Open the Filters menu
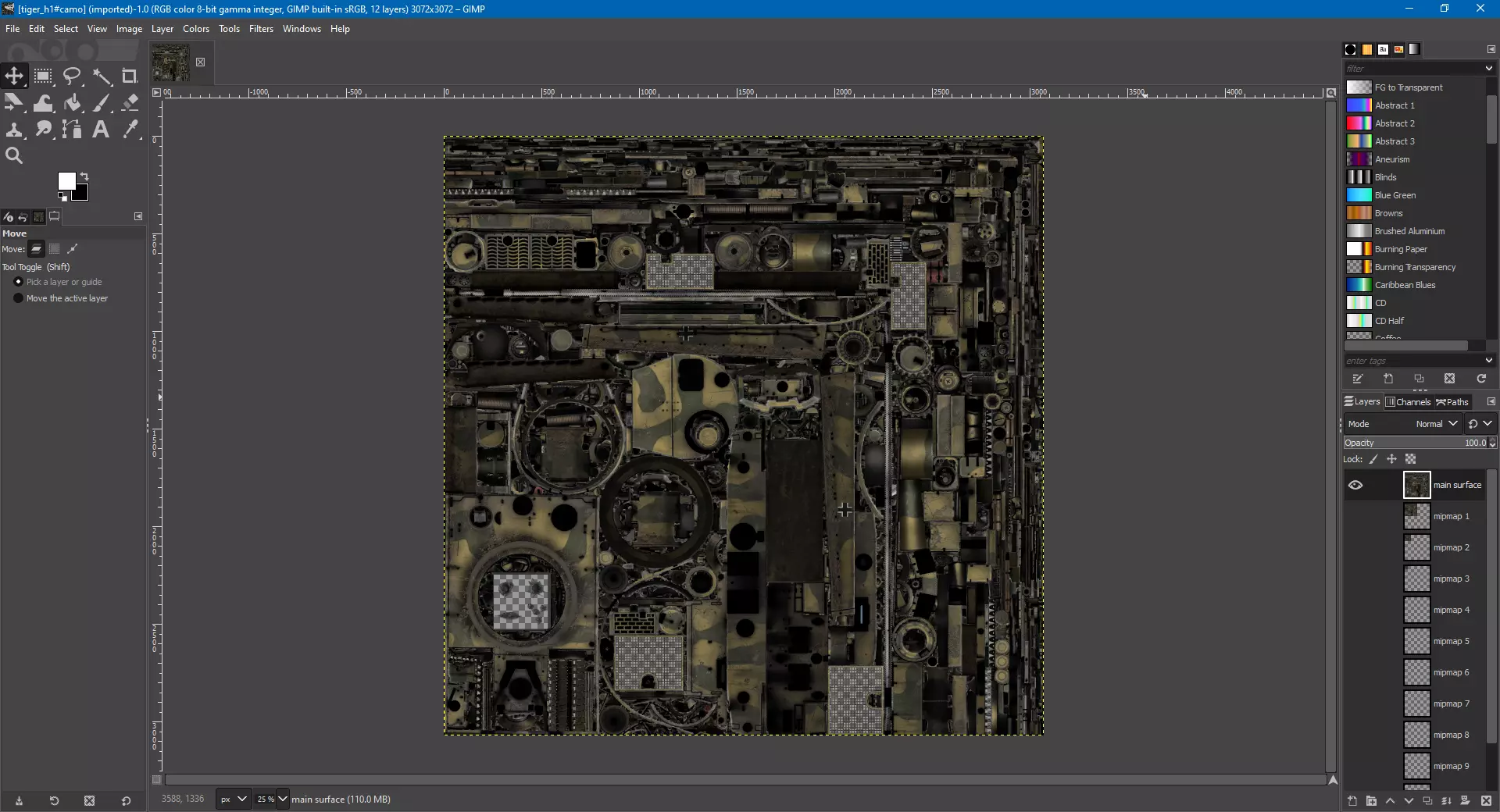 pyautogui.click(x=261, y=29)
